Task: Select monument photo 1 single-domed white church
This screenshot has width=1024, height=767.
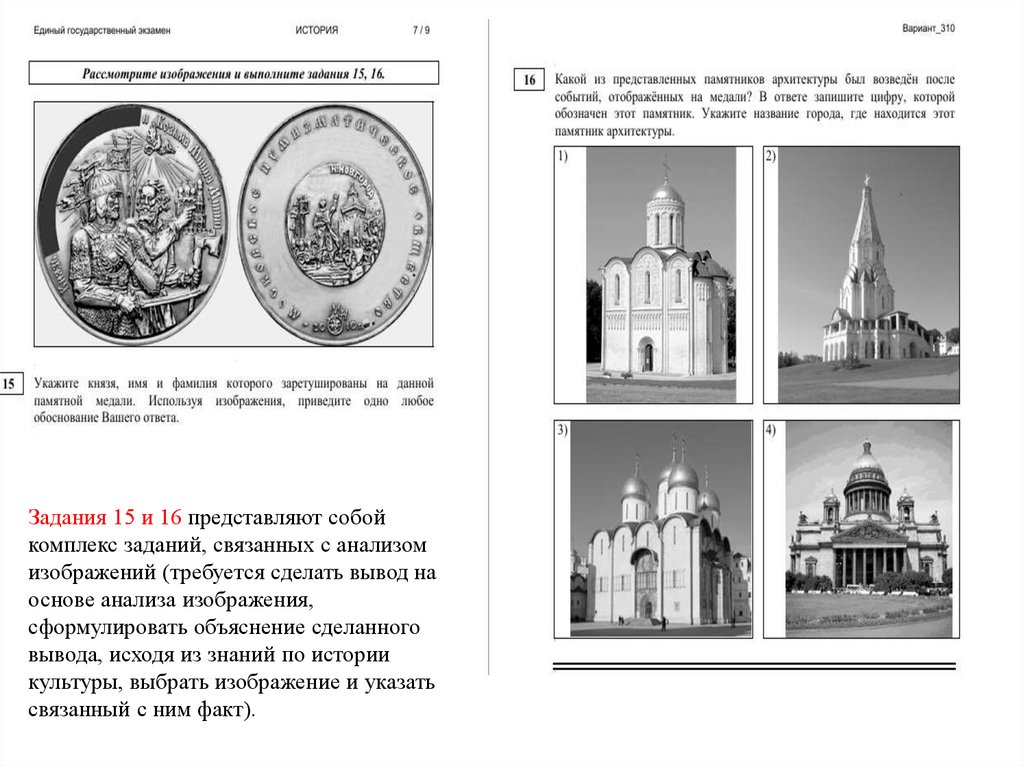Action: (661, 274)
